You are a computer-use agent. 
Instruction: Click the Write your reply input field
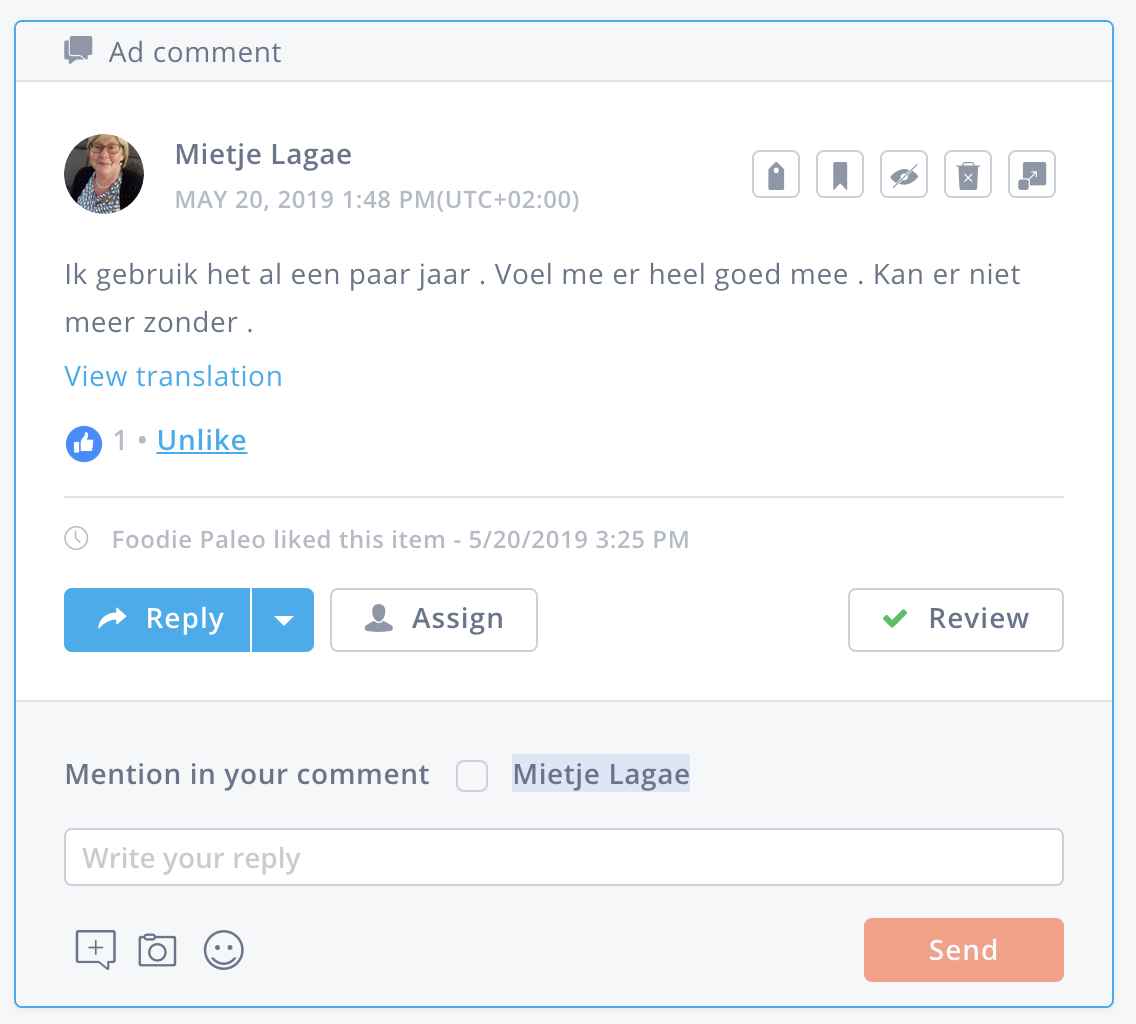[x=564, y=857]
